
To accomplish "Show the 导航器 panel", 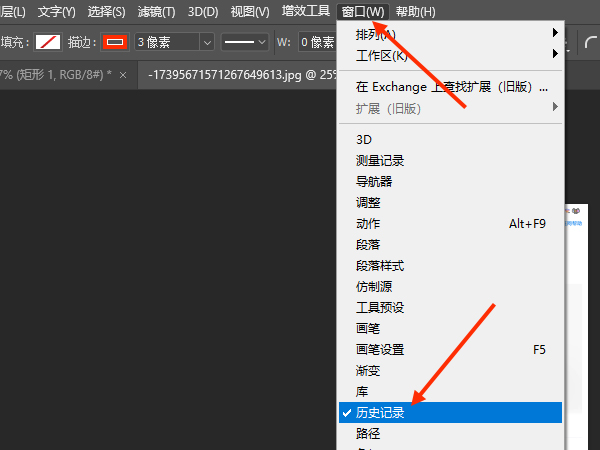I will click(x=374, y=181).
